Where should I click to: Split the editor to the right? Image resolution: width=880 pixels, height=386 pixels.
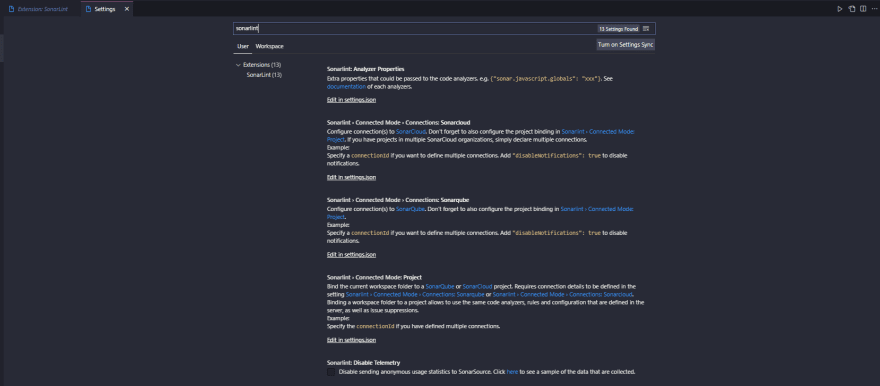863,9
